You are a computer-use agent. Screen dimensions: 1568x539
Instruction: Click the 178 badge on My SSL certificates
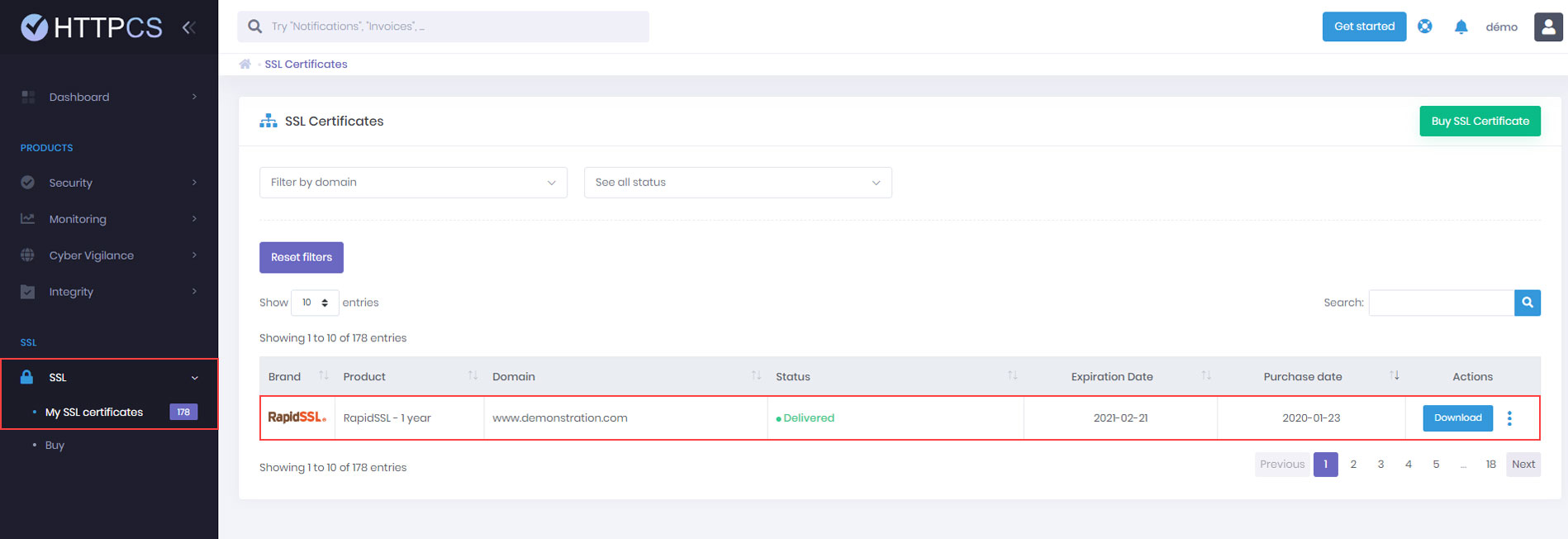click(x=183, y=412)
